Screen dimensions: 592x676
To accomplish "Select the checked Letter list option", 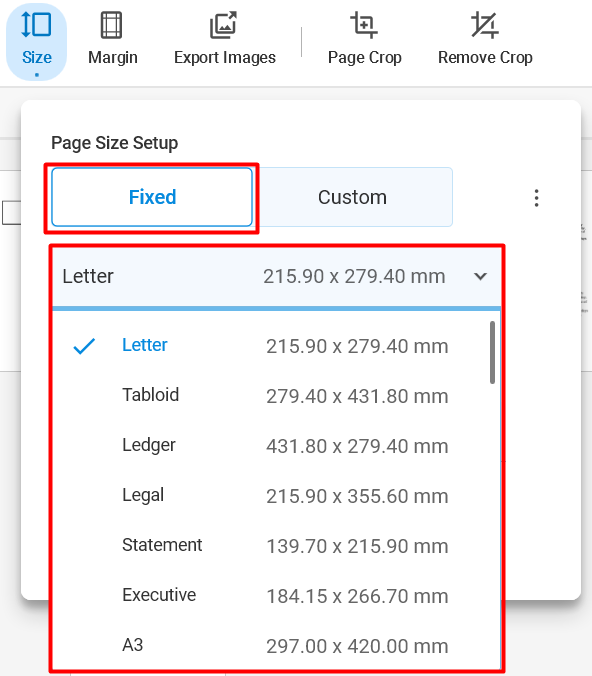I will pos(276,345).
